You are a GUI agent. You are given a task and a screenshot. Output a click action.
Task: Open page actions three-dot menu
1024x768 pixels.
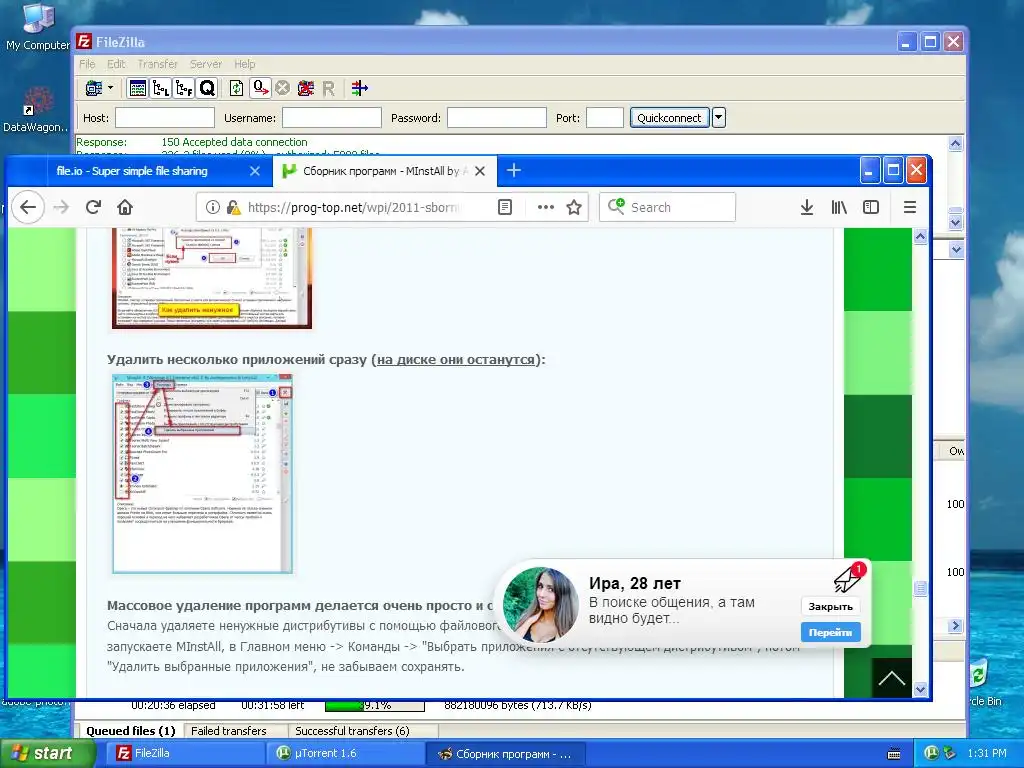(545, 207)
